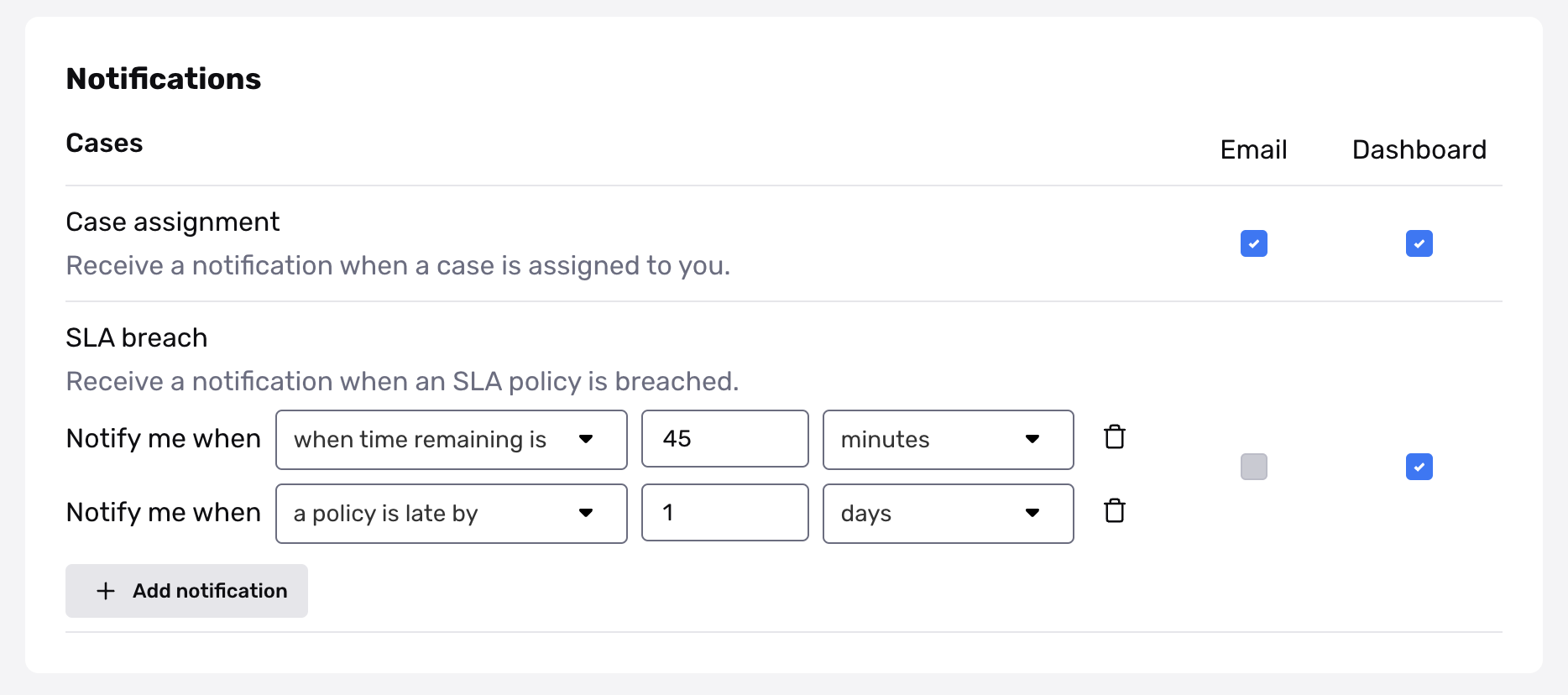Click the plus icon on Add notification
This screenshot has height=695, width=1568.
tap(105, 591)
